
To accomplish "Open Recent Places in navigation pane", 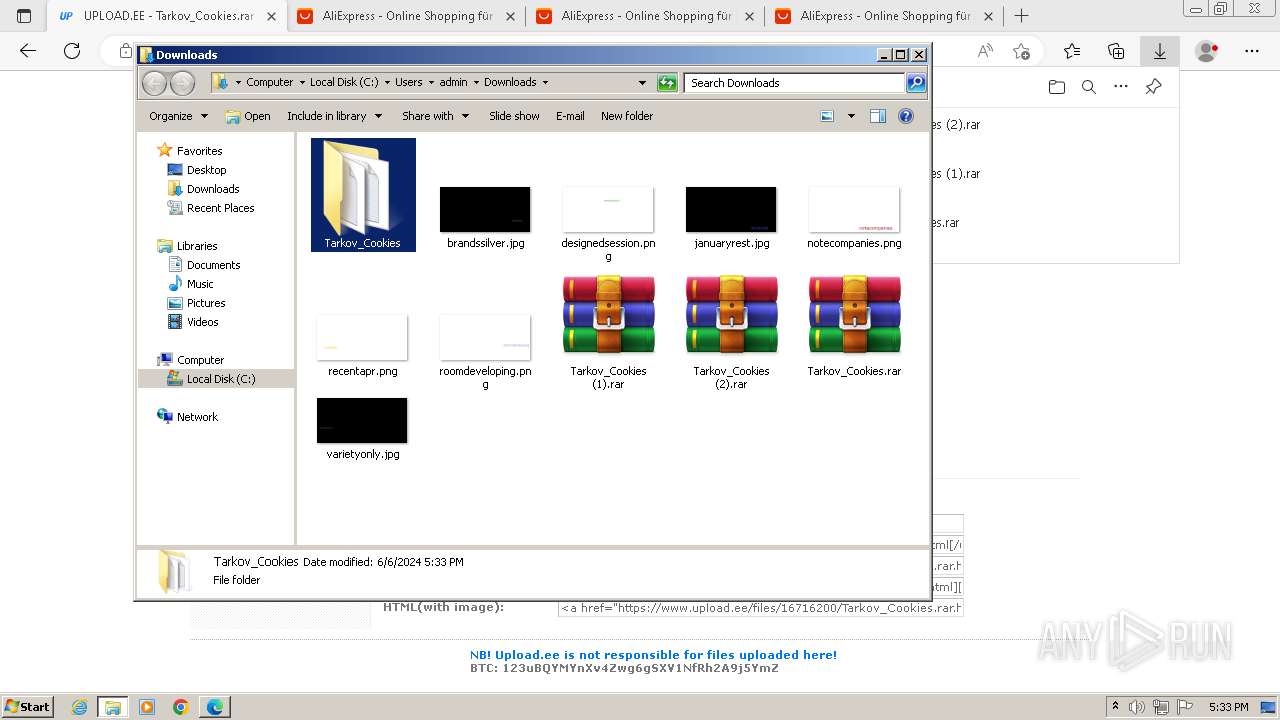I will pyautogui.click(x=220, y=208).
